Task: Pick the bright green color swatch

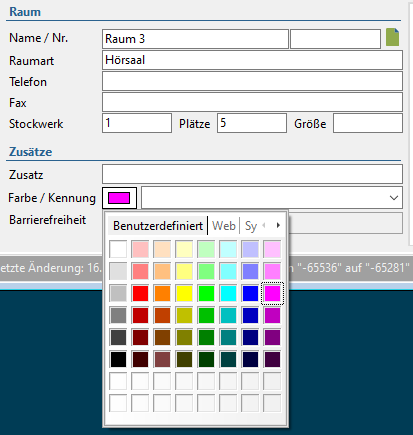Action: point(206,293)
